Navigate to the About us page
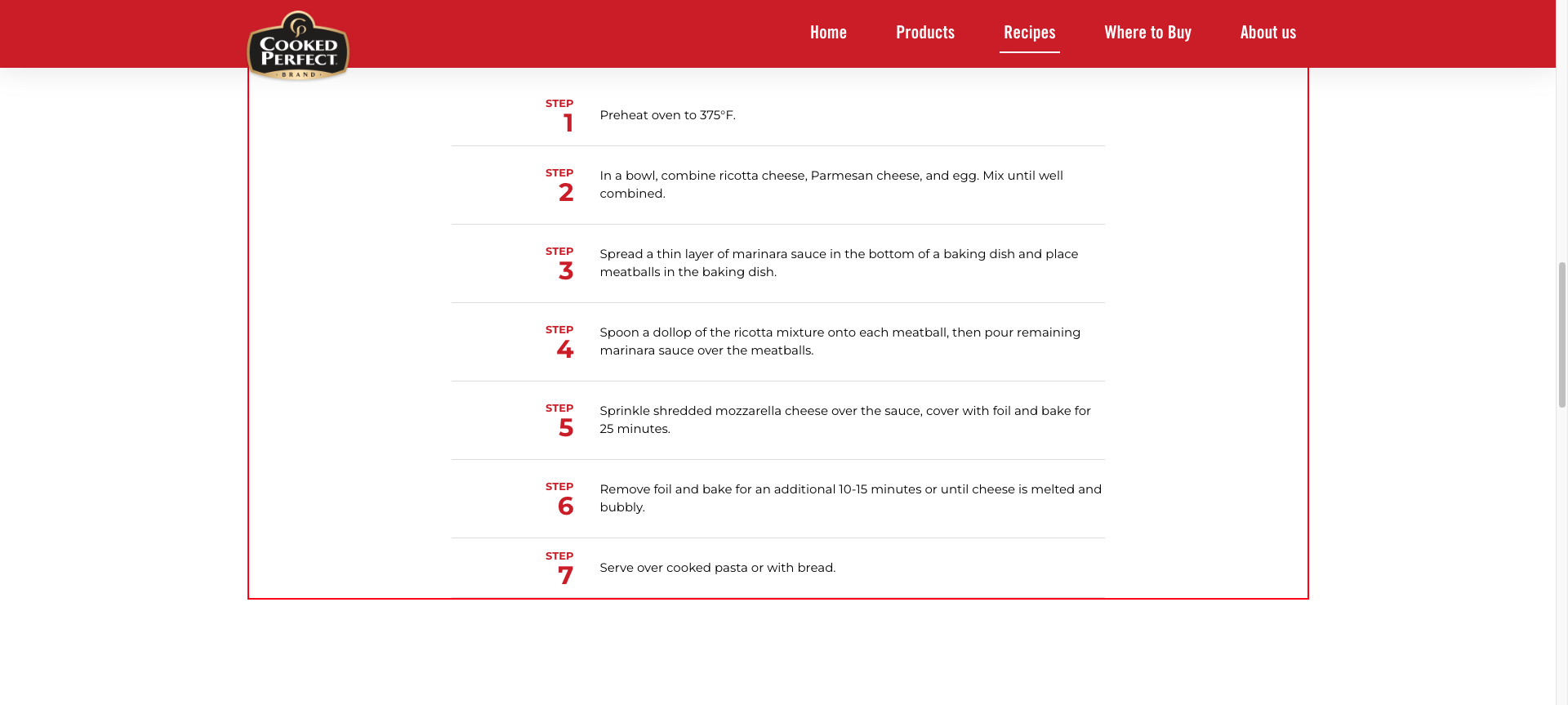Screen dimensions: 1568x705 (x=1267, y=33)
